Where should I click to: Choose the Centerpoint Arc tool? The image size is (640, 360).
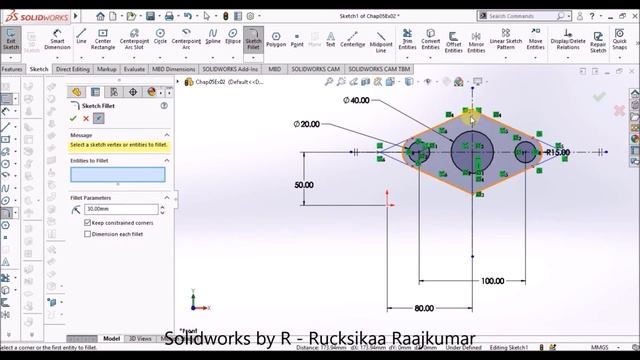[x=186, y=40]
